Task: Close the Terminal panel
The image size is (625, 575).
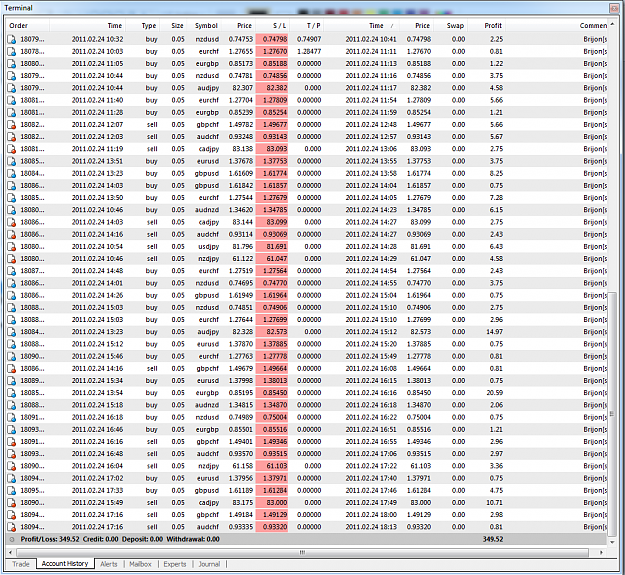Action: click(614, 8)
